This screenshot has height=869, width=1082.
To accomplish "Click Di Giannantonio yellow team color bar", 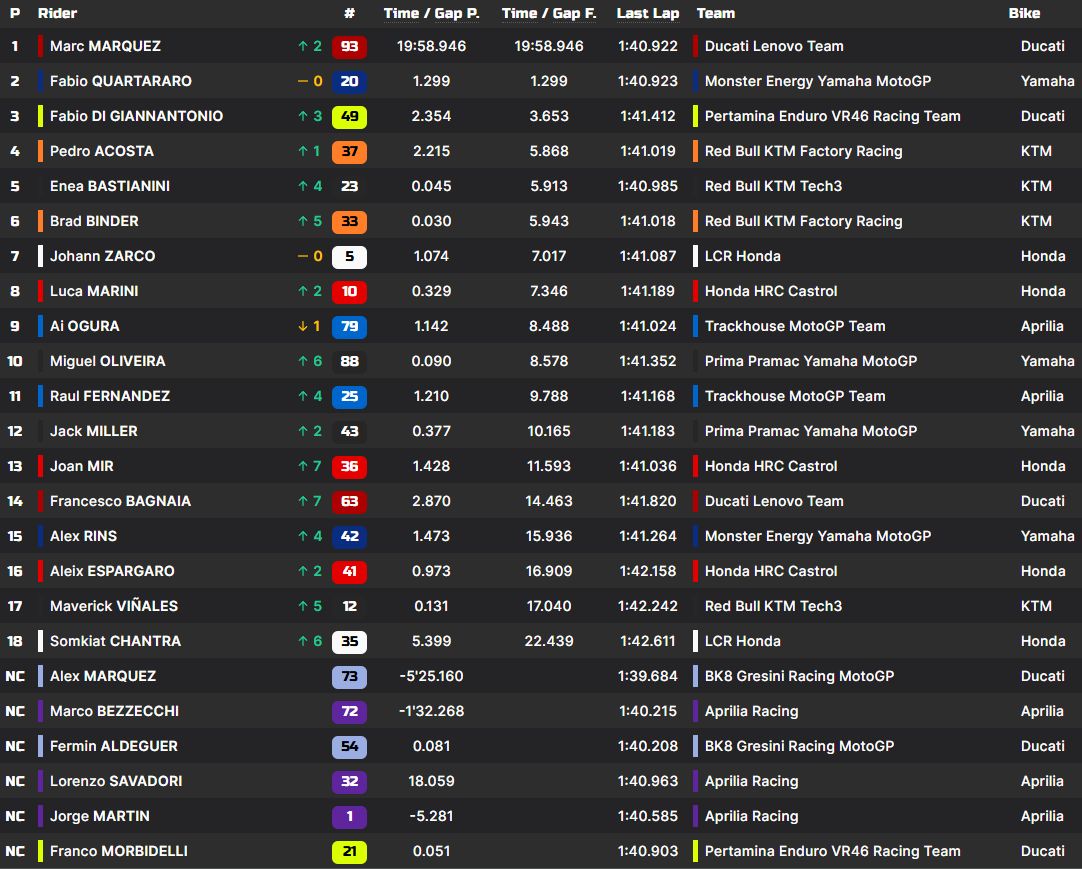I will (40, 117).
